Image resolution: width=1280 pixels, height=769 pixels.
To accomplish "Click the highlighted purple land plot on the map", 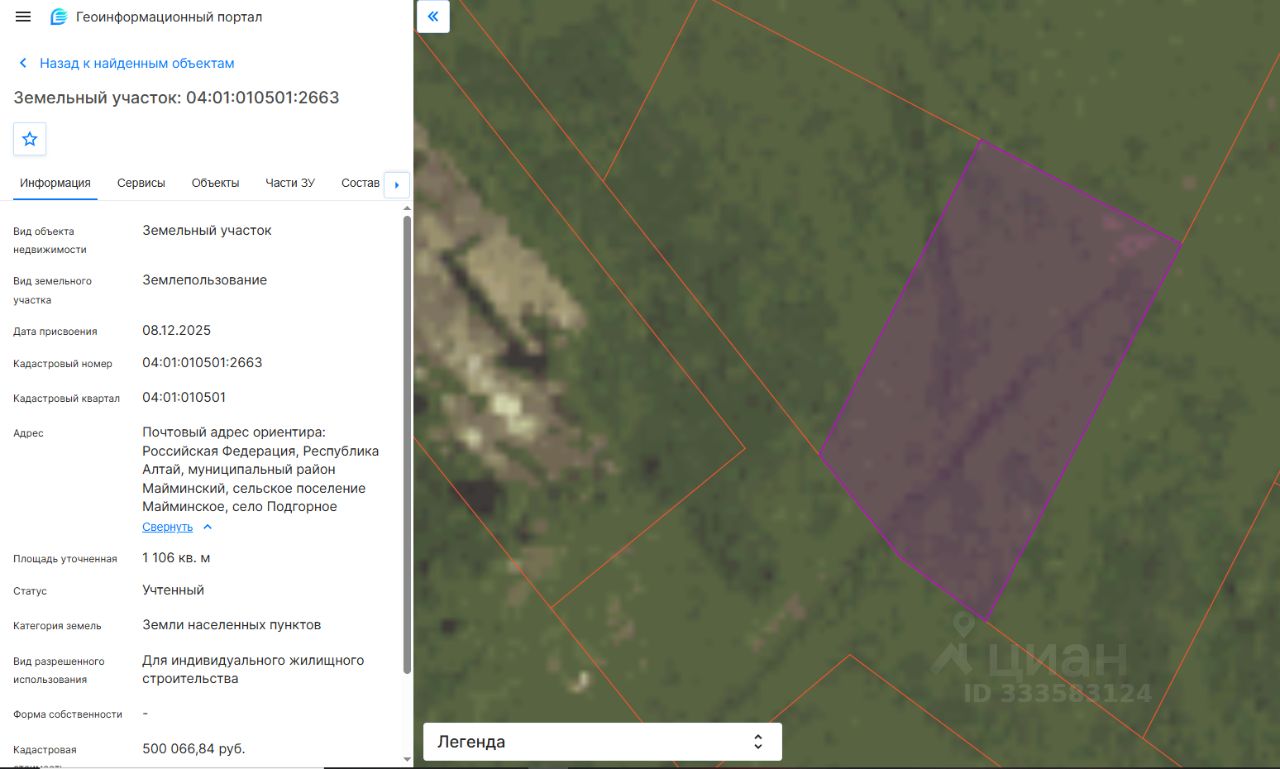I will (x=1000, y=380).
